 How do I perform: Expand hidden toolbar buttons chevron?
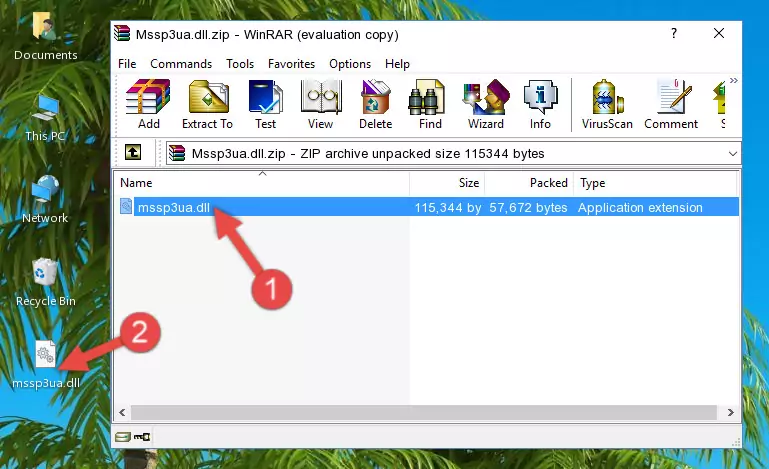pos(733,80)
